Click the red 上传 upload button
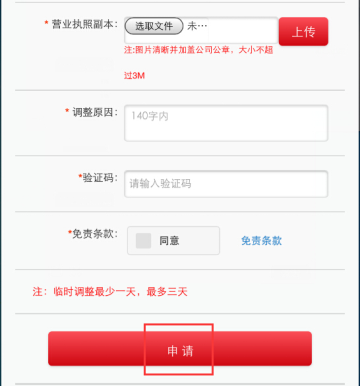360x386 pixels. coord(303,32)
